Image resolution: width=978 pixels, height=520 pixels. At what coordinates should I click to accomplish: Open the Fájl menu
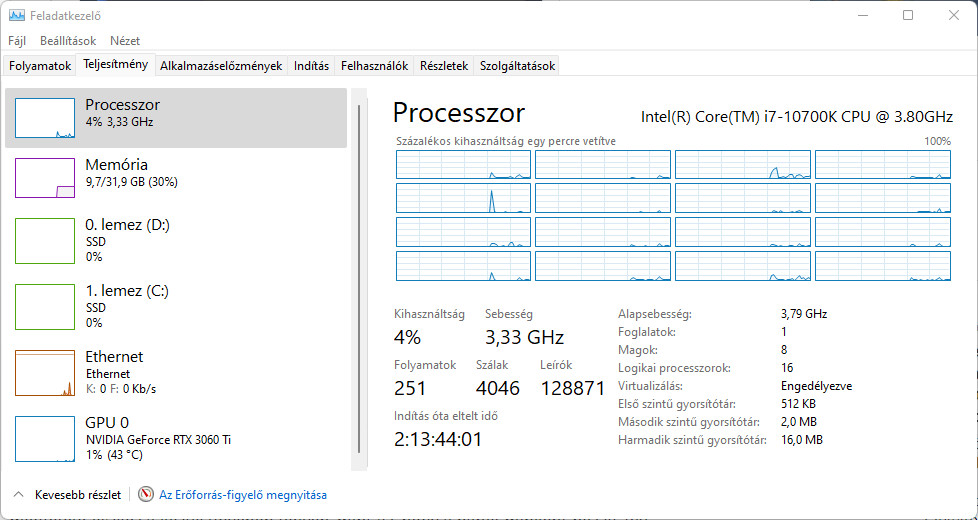click(x=17, y=41)
